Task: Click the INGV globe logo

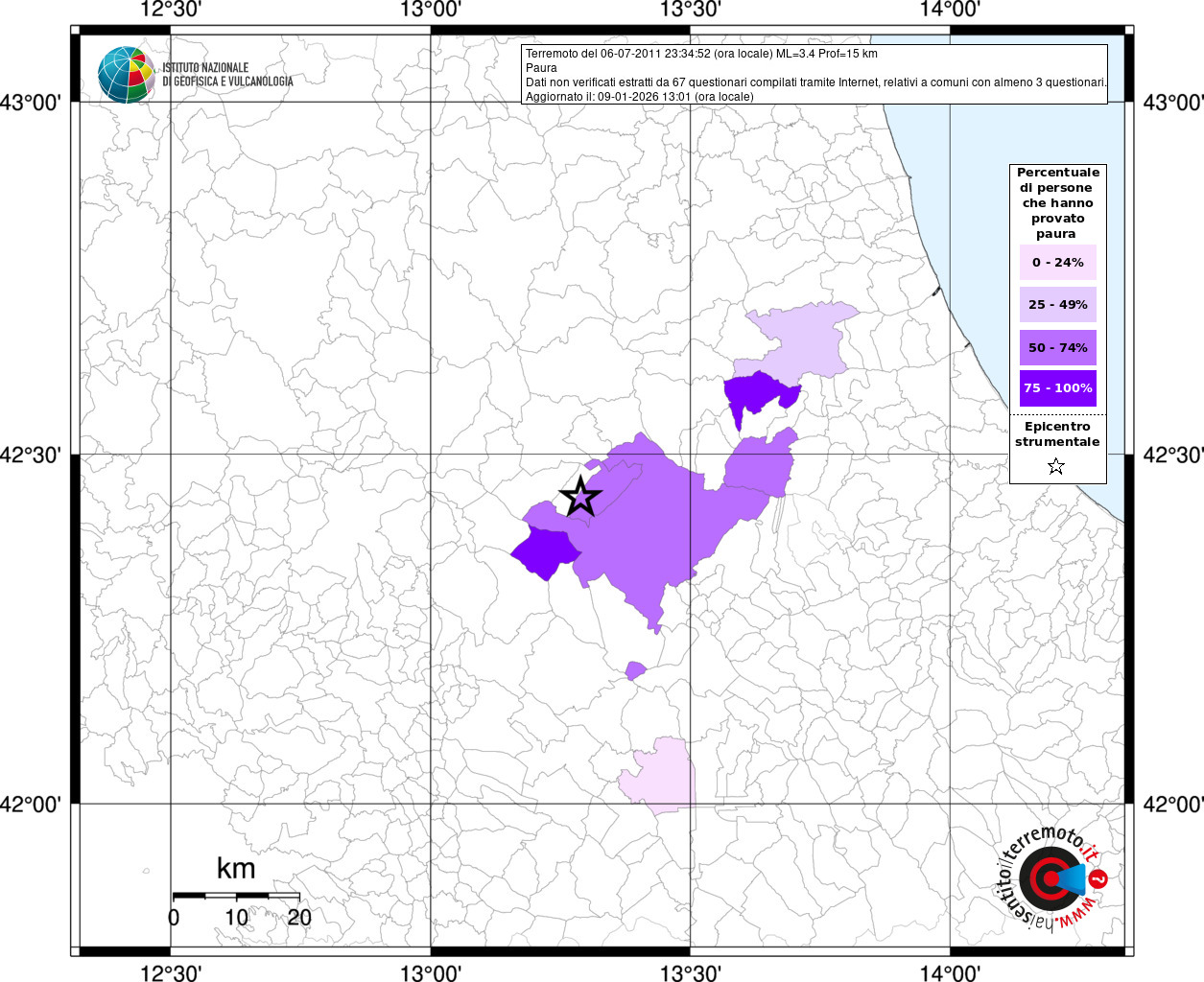Action: point(126,74)
